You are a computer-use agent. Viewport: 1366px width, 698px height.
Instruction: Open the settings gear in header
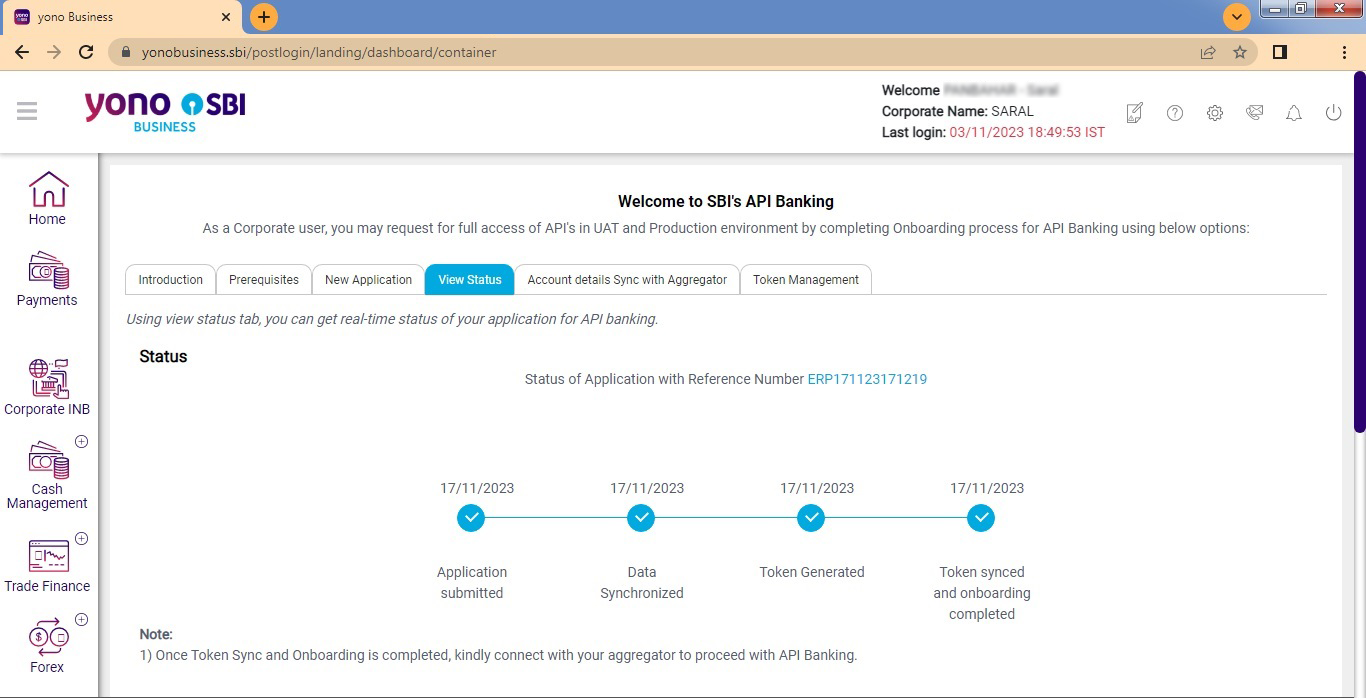[x=1215, y=113]
